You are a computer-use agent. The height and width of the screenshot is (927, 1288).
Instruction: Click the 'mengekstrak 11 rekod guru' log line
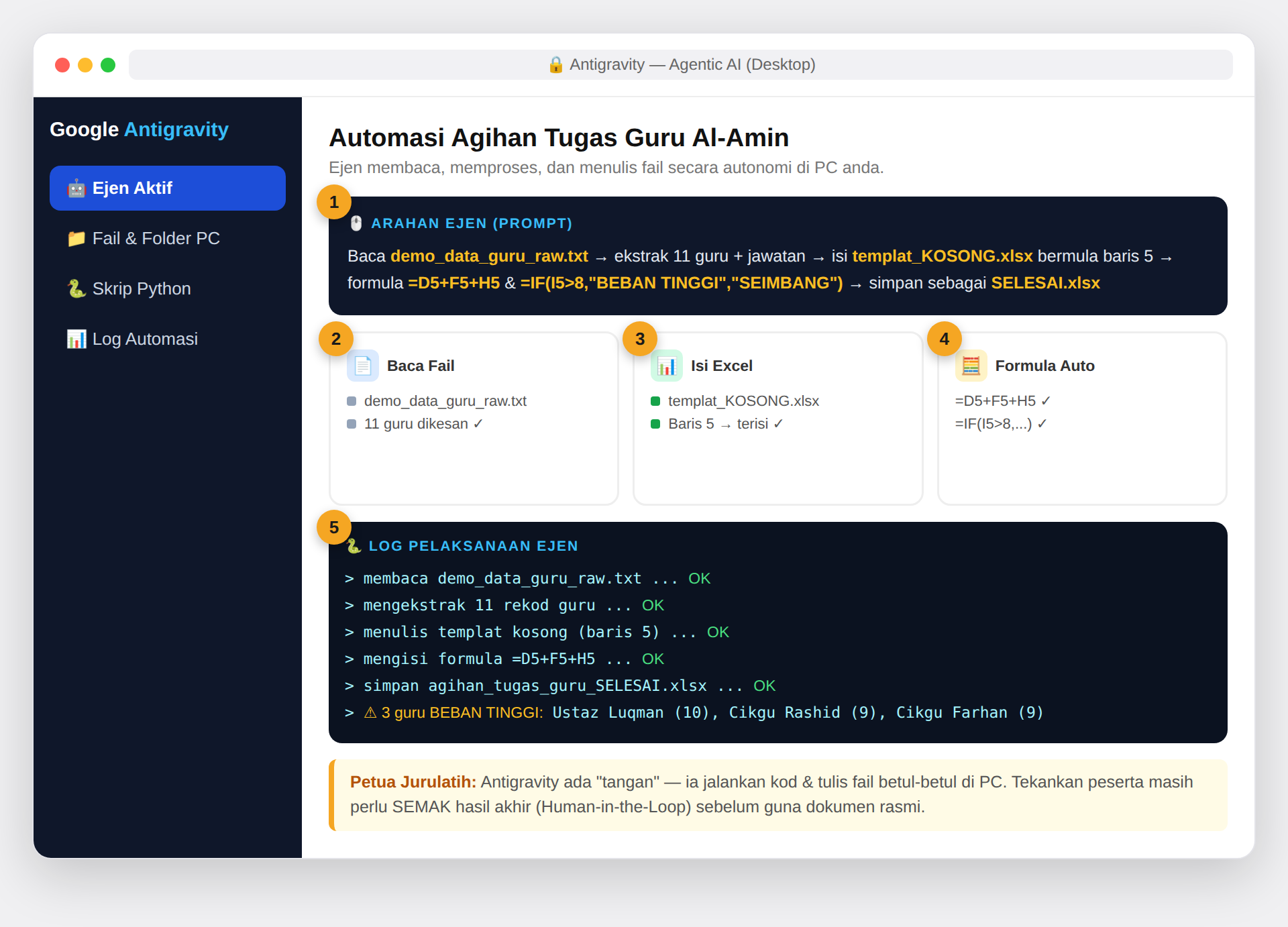(504, 605)
